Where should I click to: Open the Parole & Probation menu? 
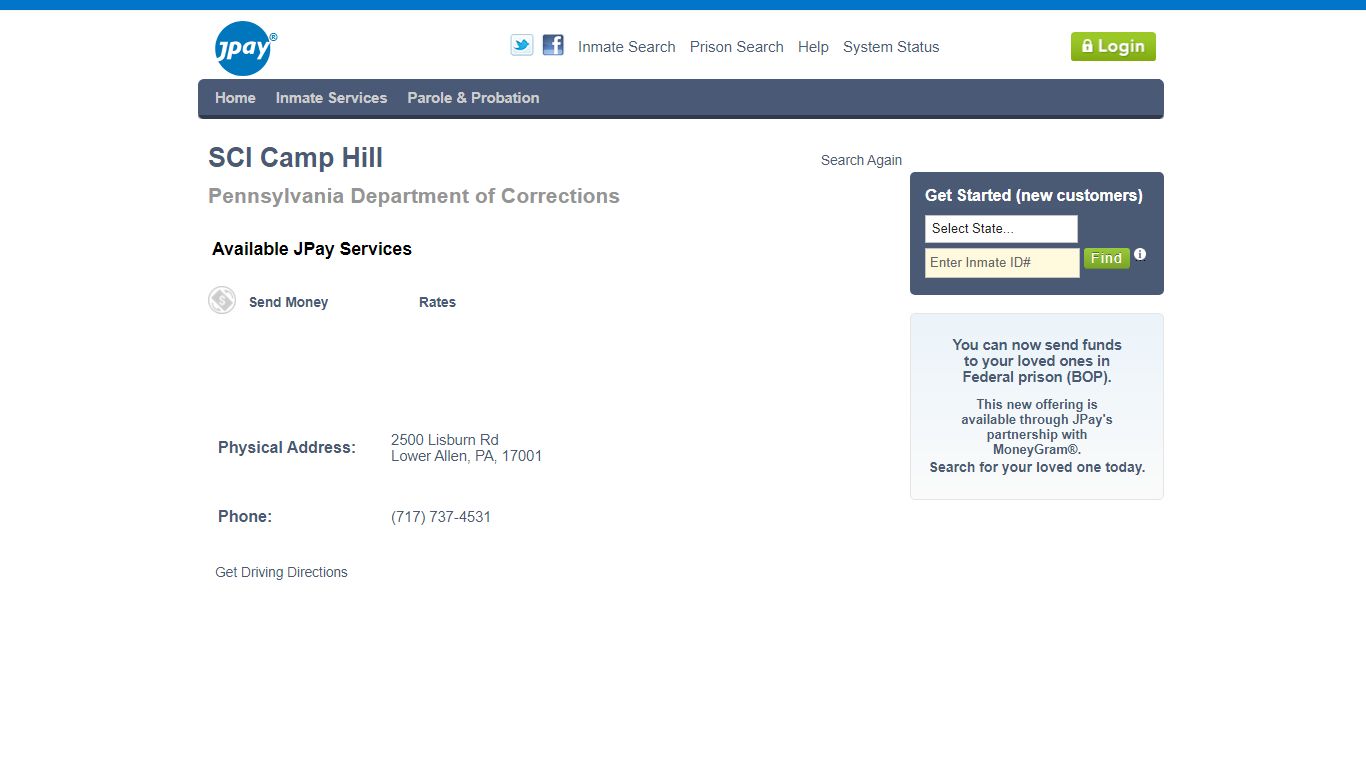tap(473, 98)
